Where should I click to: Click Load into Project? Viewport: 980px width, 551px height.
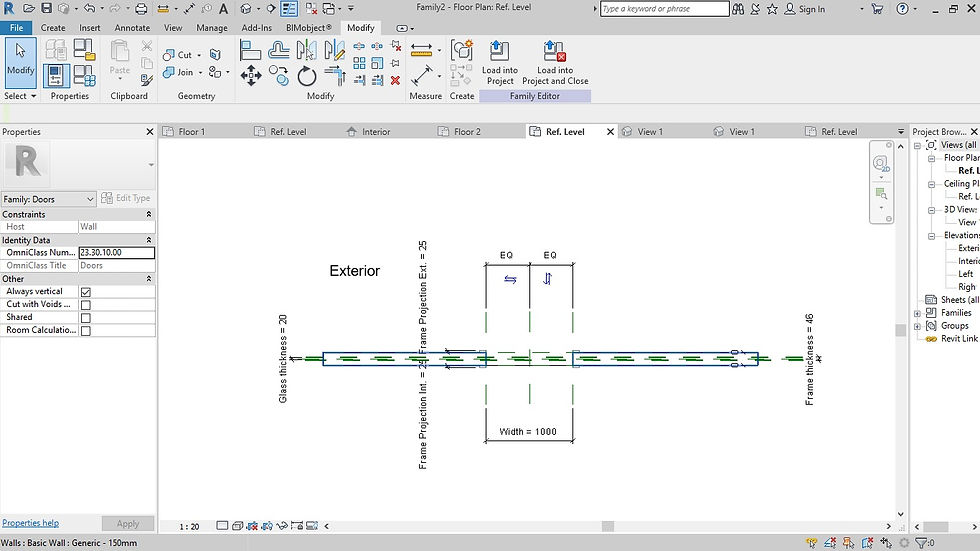(x=499, y=62)
